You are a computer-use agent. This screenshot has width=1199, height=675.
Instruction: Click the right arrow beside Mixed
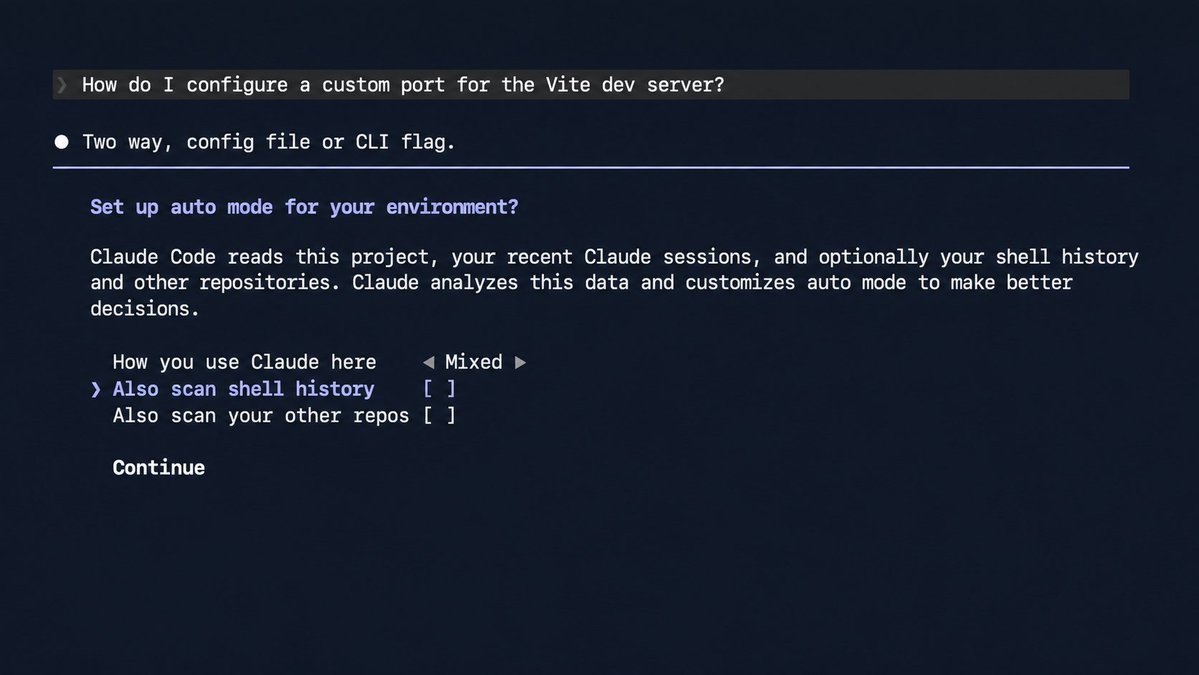tap(520, 362)
